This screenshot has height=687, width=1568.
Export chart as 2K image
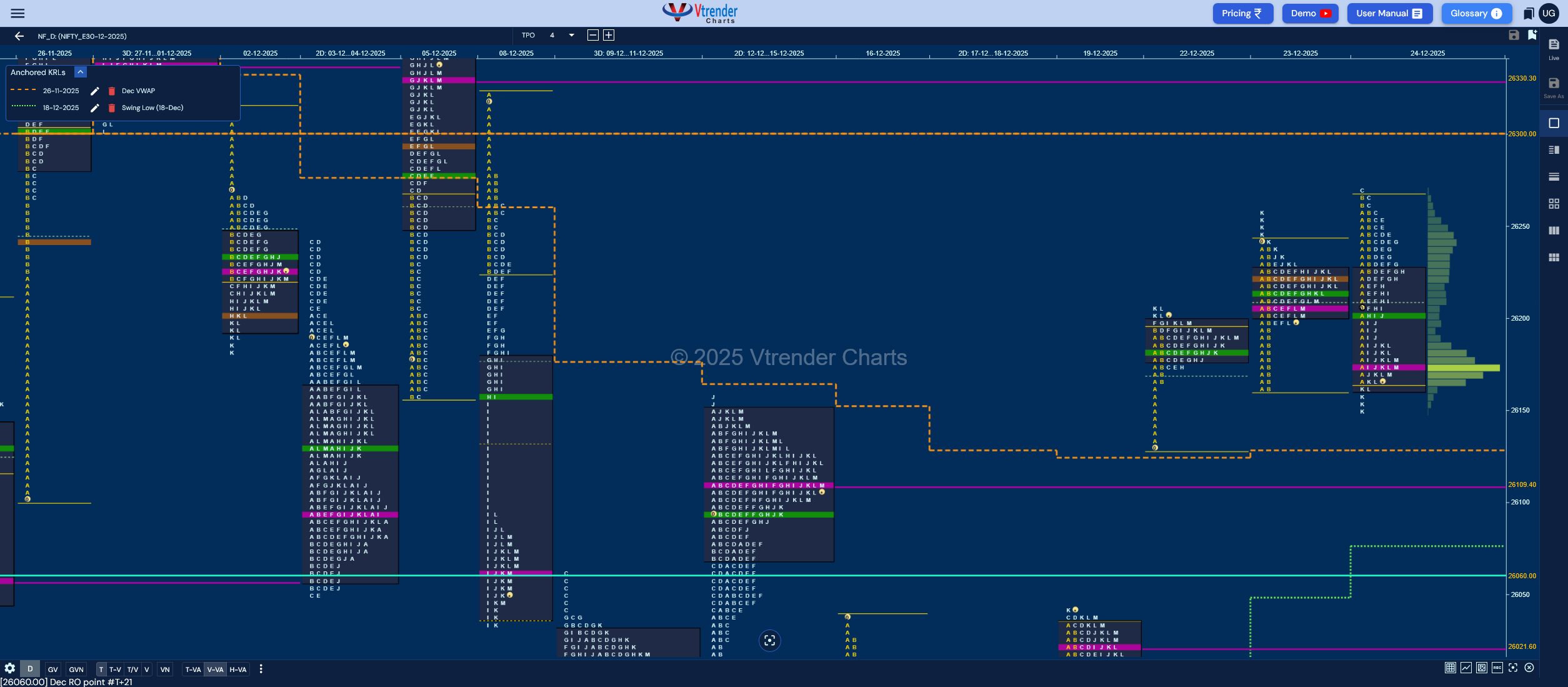[x=1482, y=668]
